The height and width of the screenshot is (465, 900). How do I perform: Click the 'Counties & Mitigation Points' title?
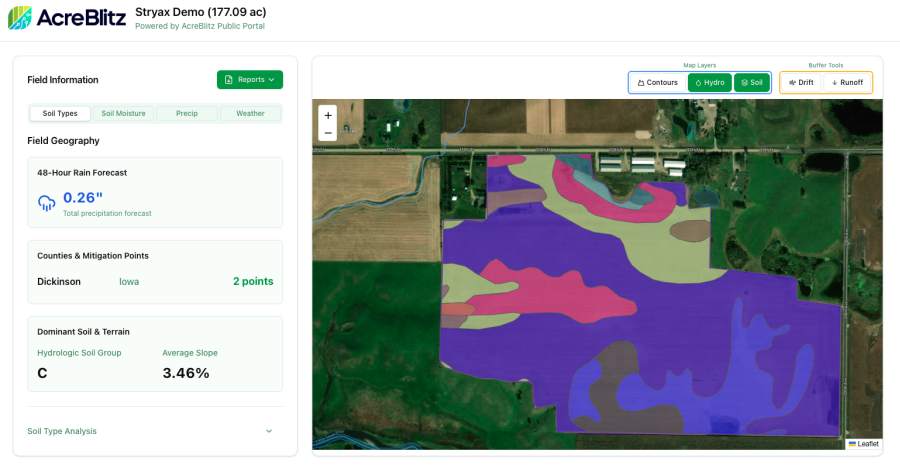(x=93, y=256)
